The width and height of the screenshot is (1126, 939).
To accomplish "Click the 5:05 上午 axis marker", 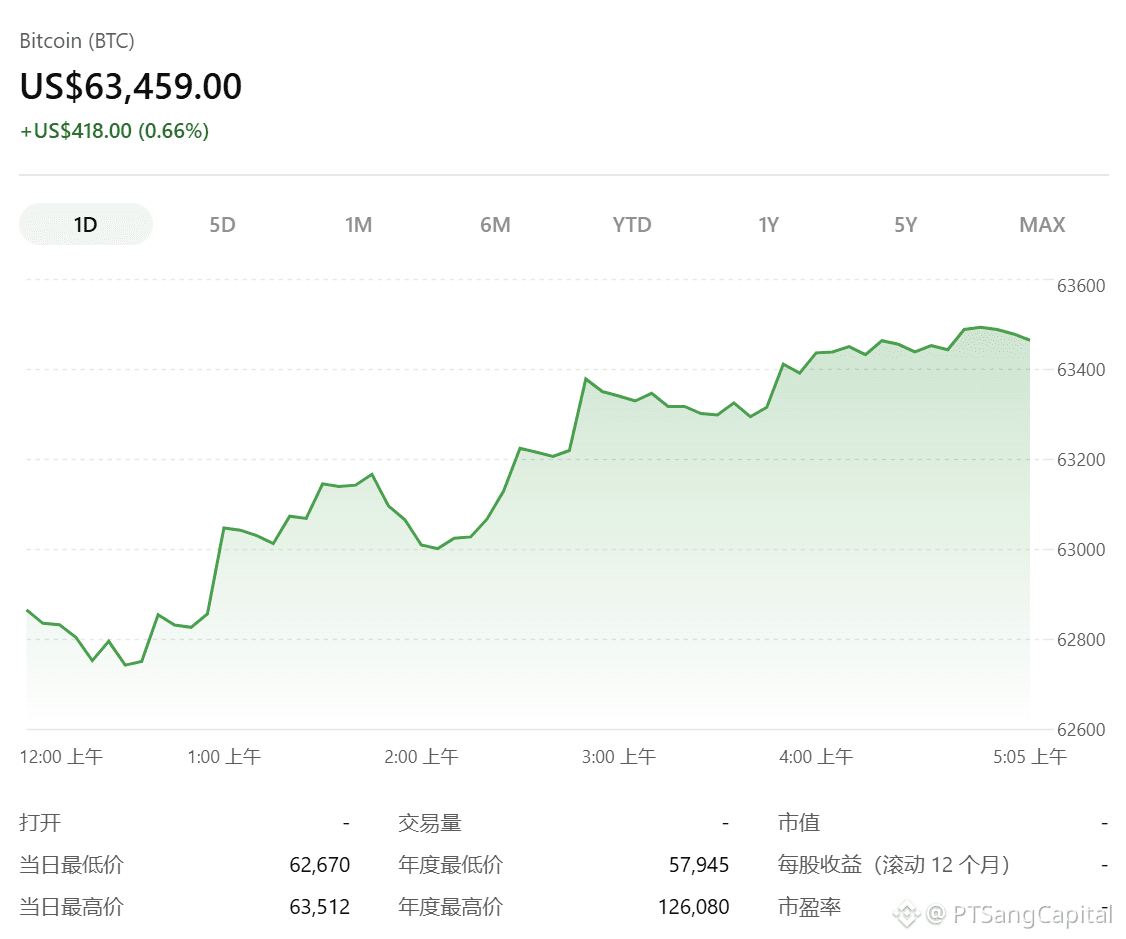I will point(1030,757).
